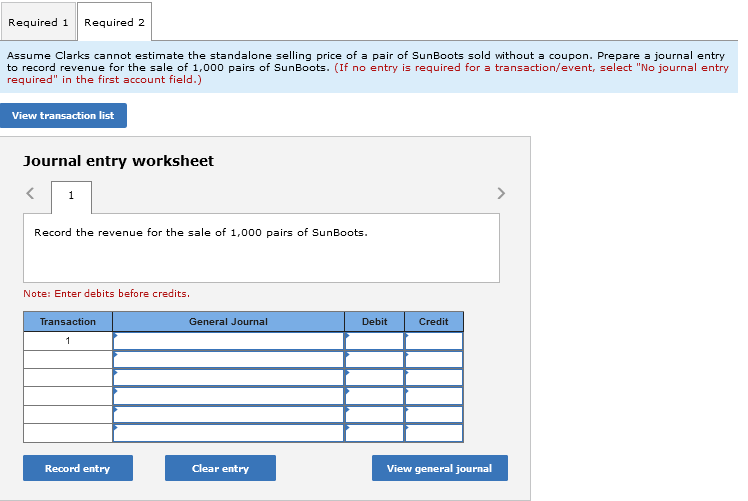Click the 'Enter debits before credits' note
The image size is (748, 501).
coord(106,293)
